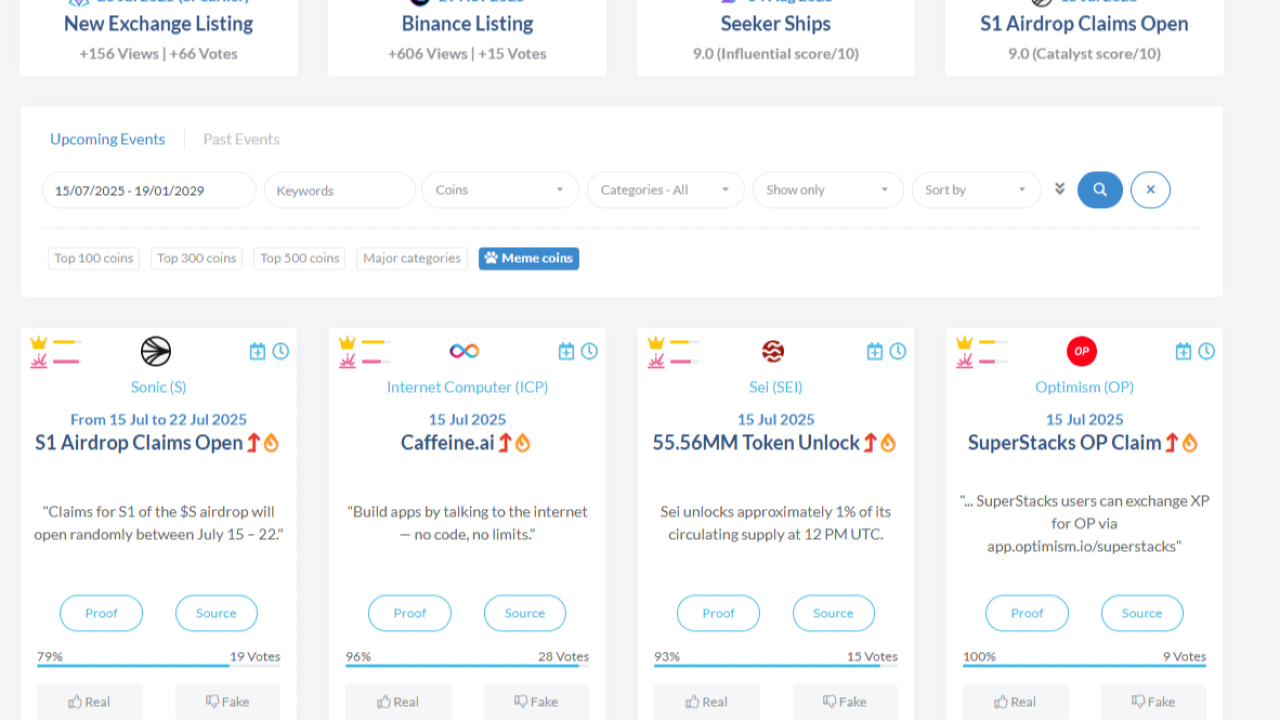1280x720 pixels.
Task: Open Seeker Ships featured card
Action: [x=776, y=36]
